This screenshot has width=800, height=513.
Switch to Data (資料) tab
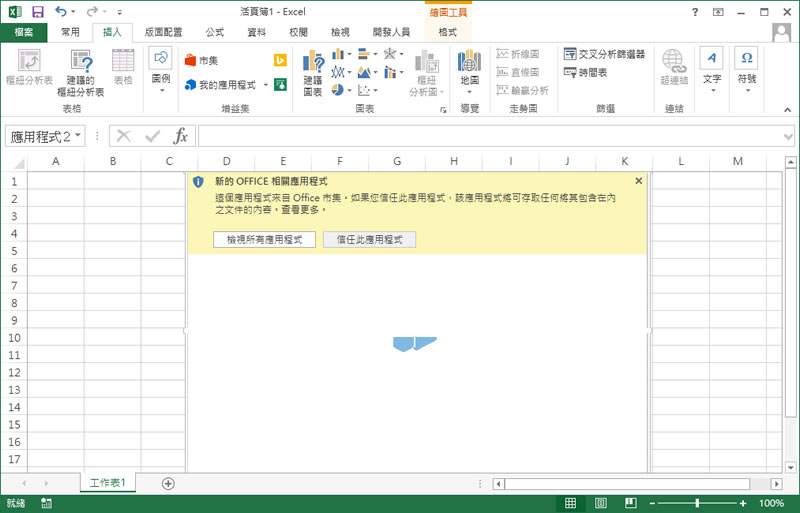pos(257,32)
